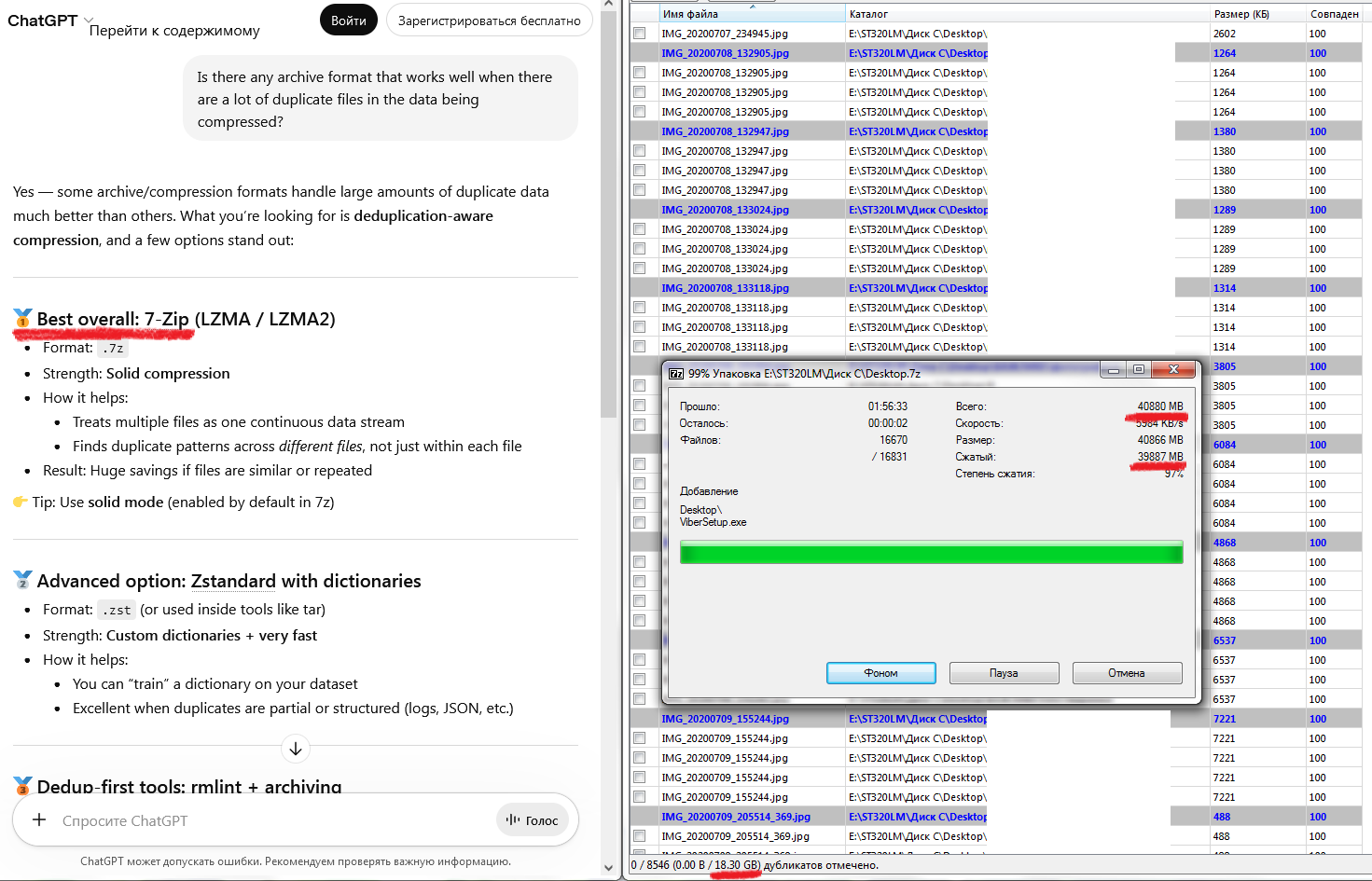Tick the checkbox for IMG_20200707_234945.jpg

click(640, 34)
